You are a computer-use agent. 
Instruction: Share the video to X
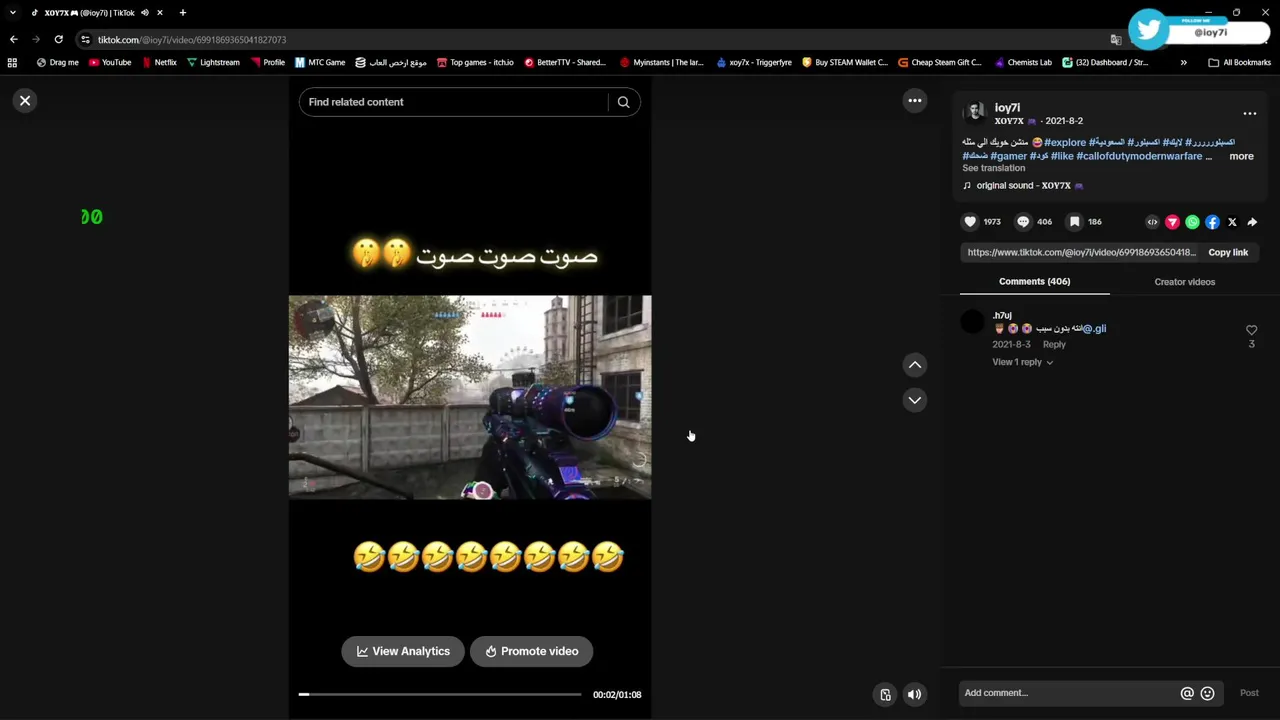(x=1232, y=222)
